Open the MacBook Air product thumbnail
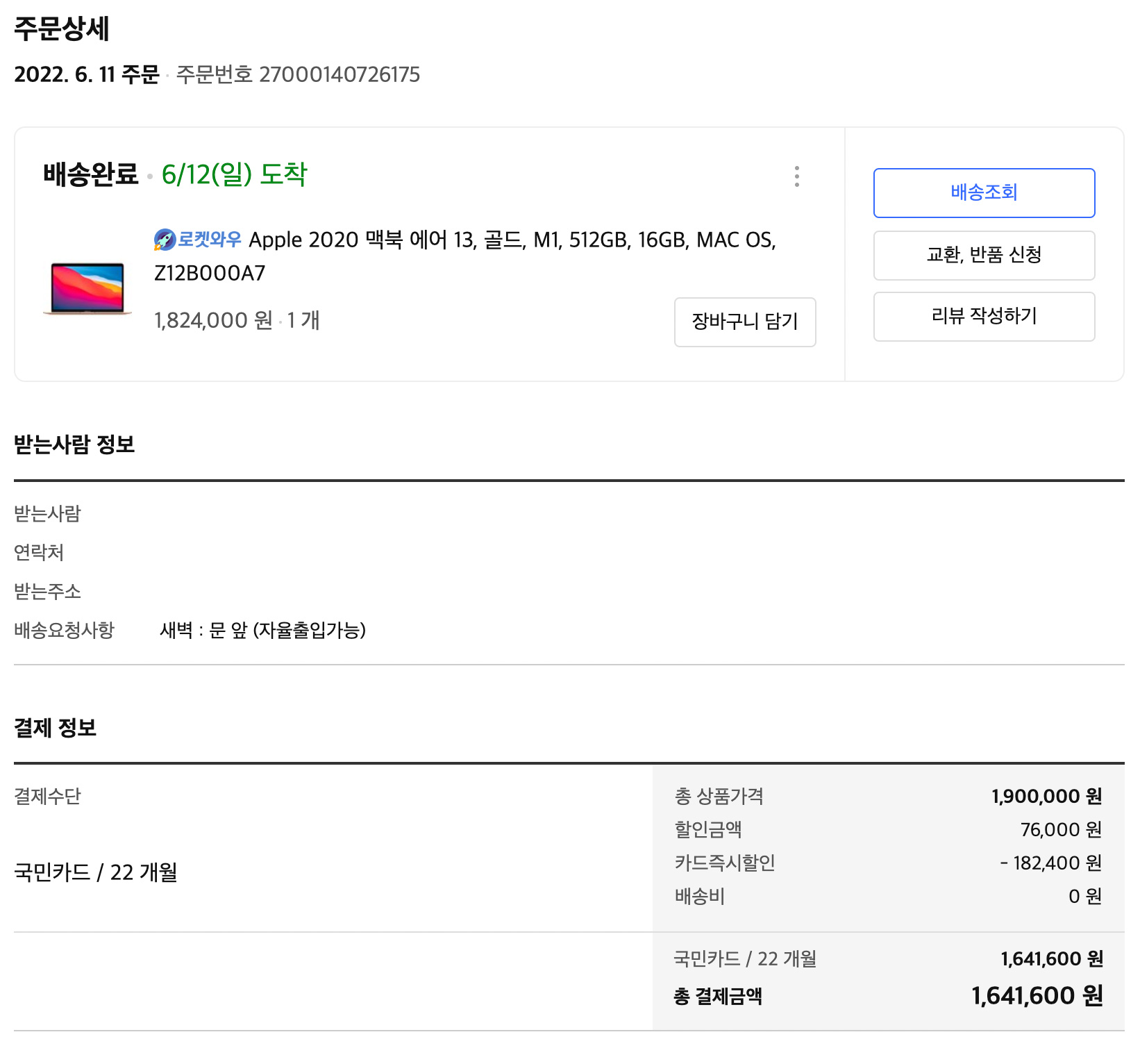This screenshot has height=1064, width=1140. click(x=87, y=289)
